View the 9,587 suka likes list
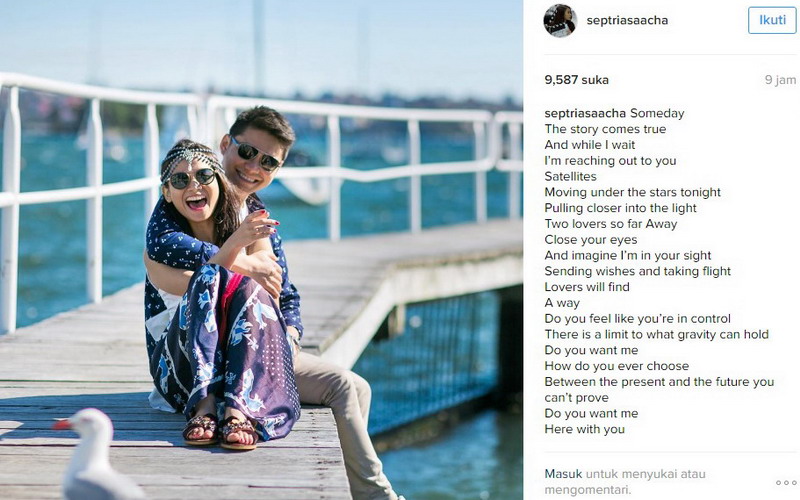 coord(576,80)
